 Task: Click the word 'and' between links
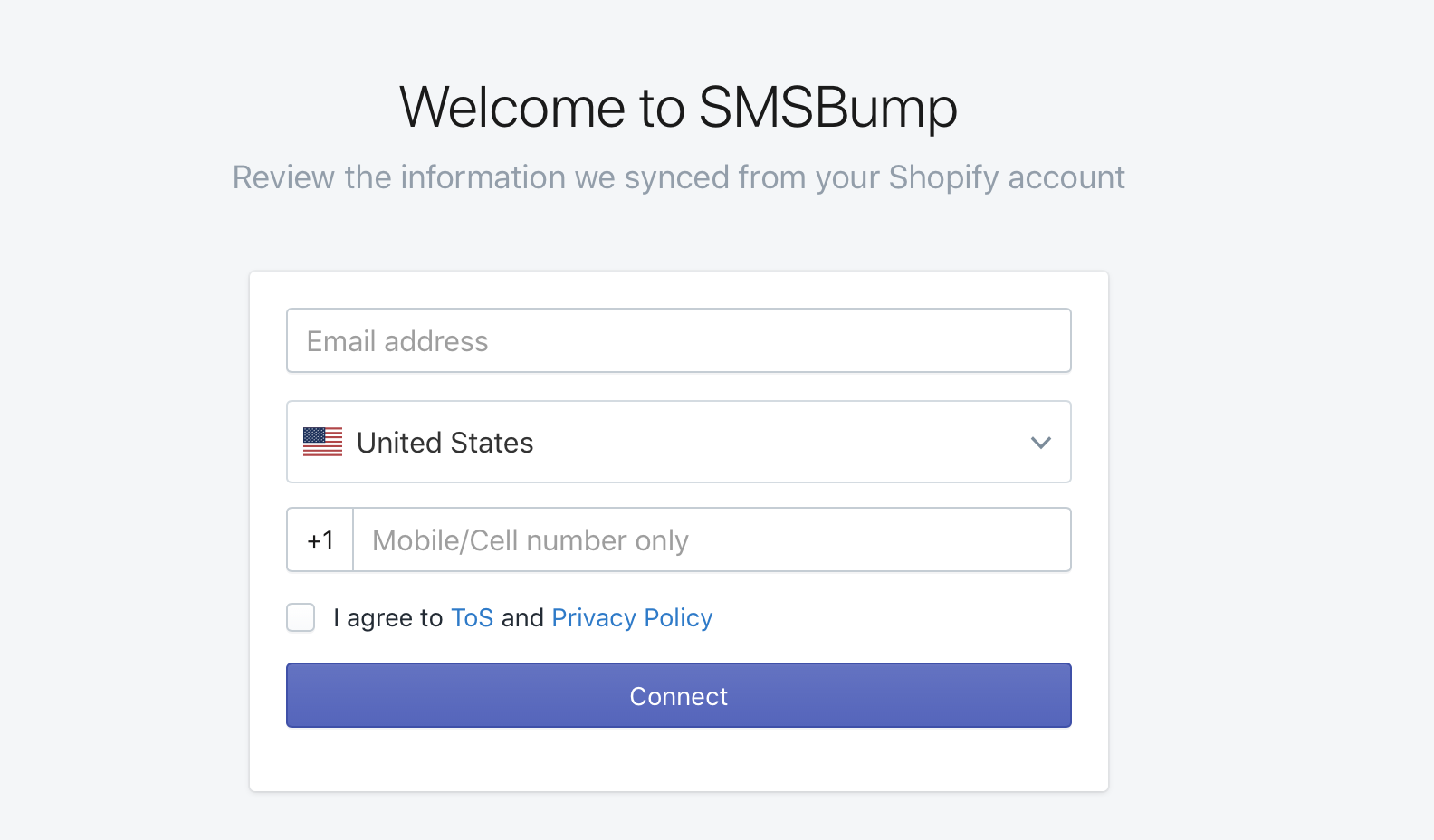click(522, 618)
